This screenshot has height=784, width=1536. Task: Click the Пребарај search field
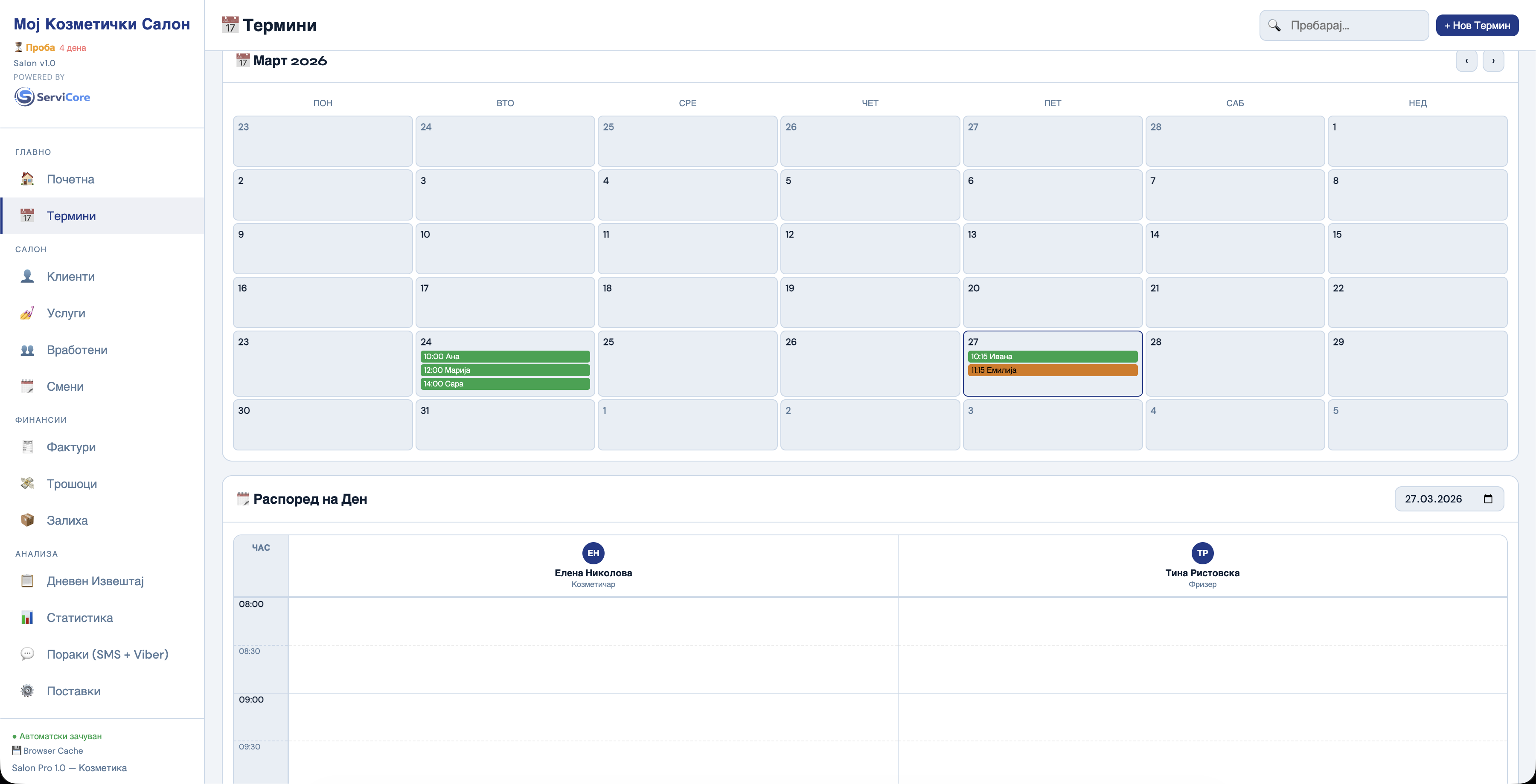(x=1344, y=25)
